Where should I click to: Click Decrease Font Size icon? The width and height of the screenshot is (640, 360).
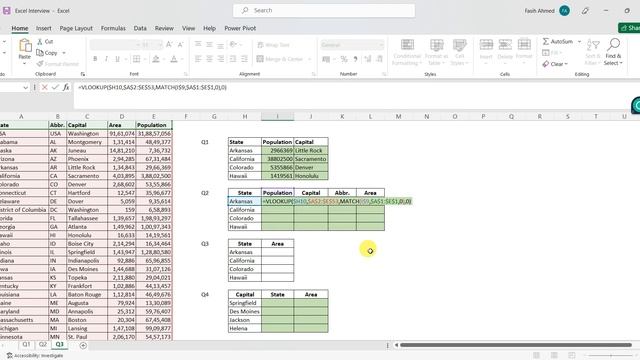180,44
